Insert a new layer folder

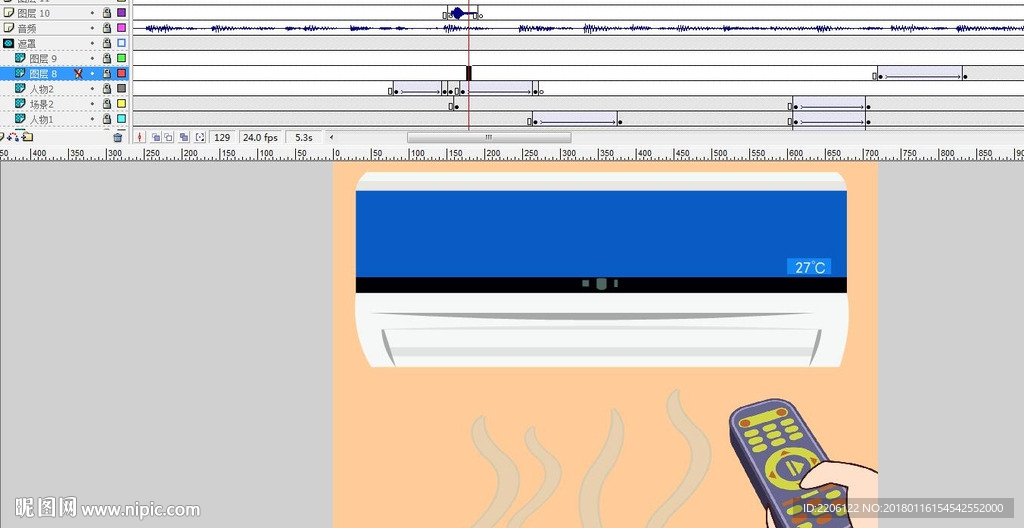pos(27,137)
